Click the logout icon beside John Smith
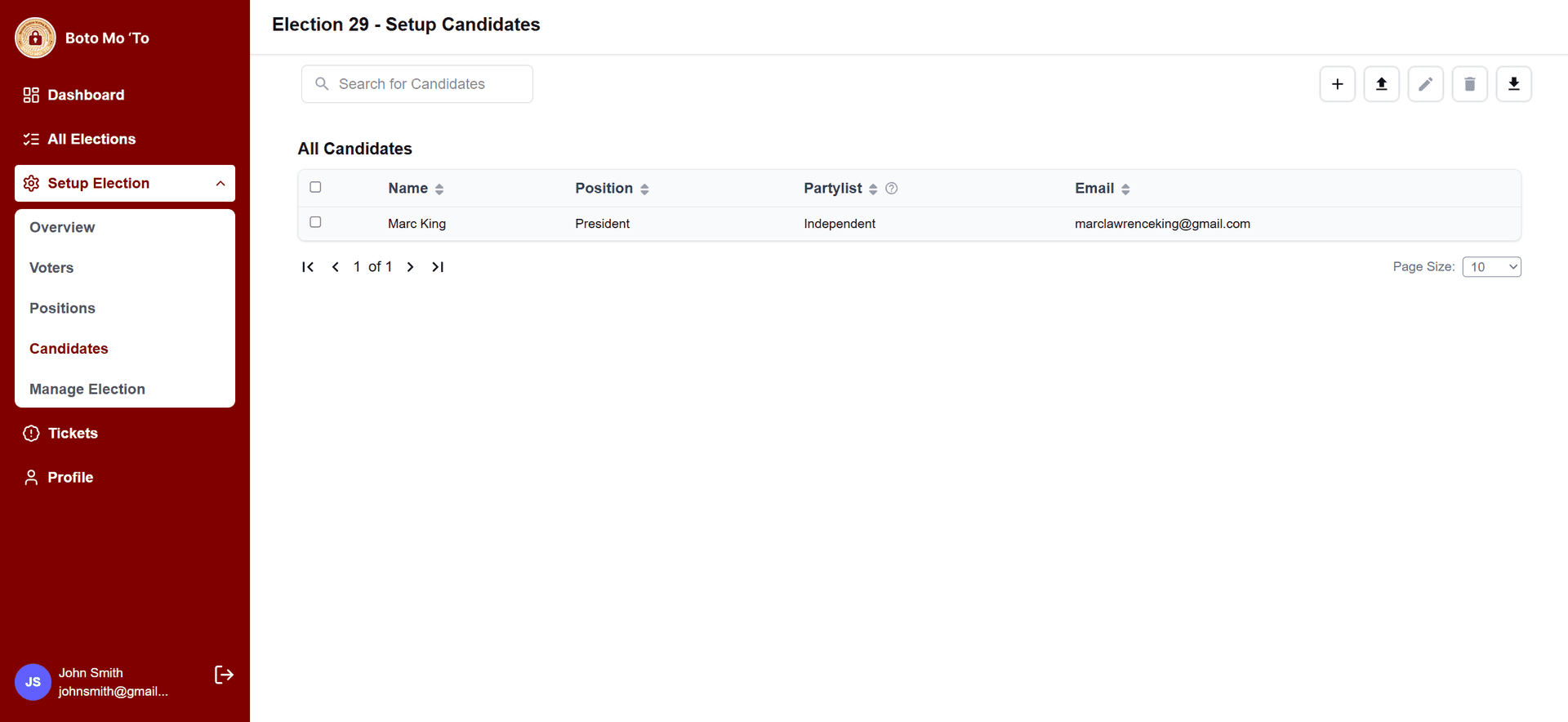 [224, 675]
